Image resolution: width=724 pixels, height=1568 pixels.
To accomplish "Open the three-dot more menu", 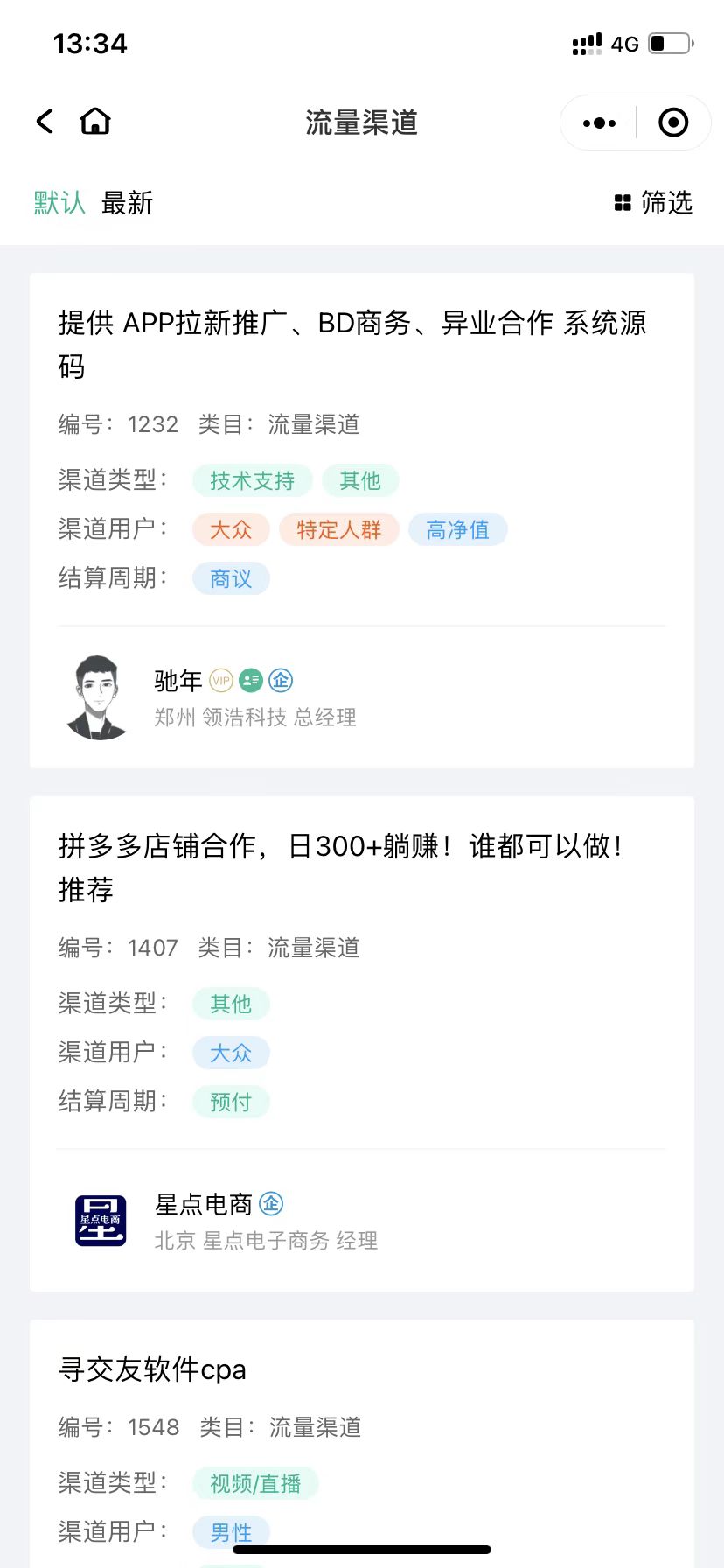I will click(x=599, y=123).
